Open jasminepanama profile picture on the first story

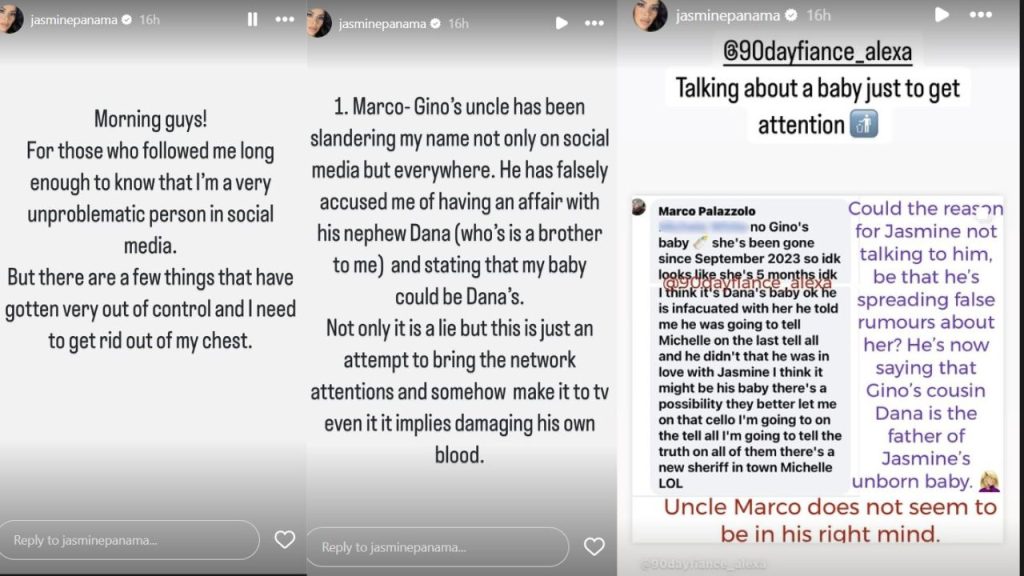click(x=10, y=20)
